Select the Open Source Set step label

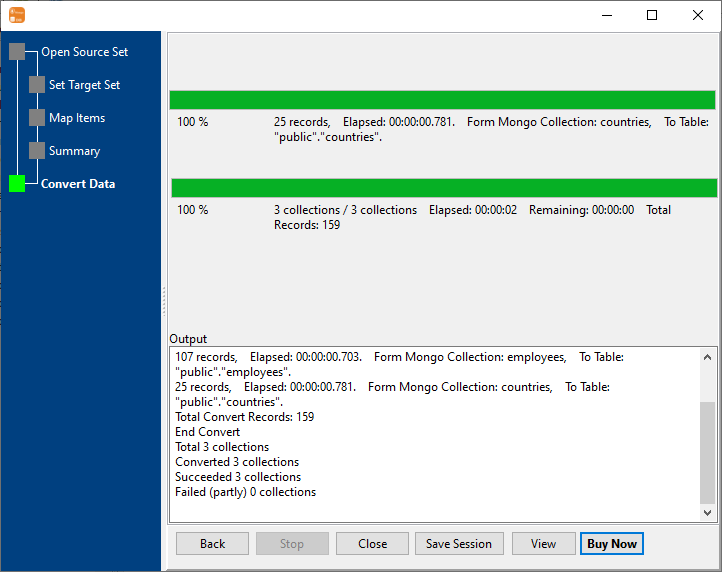pos(84,52)
